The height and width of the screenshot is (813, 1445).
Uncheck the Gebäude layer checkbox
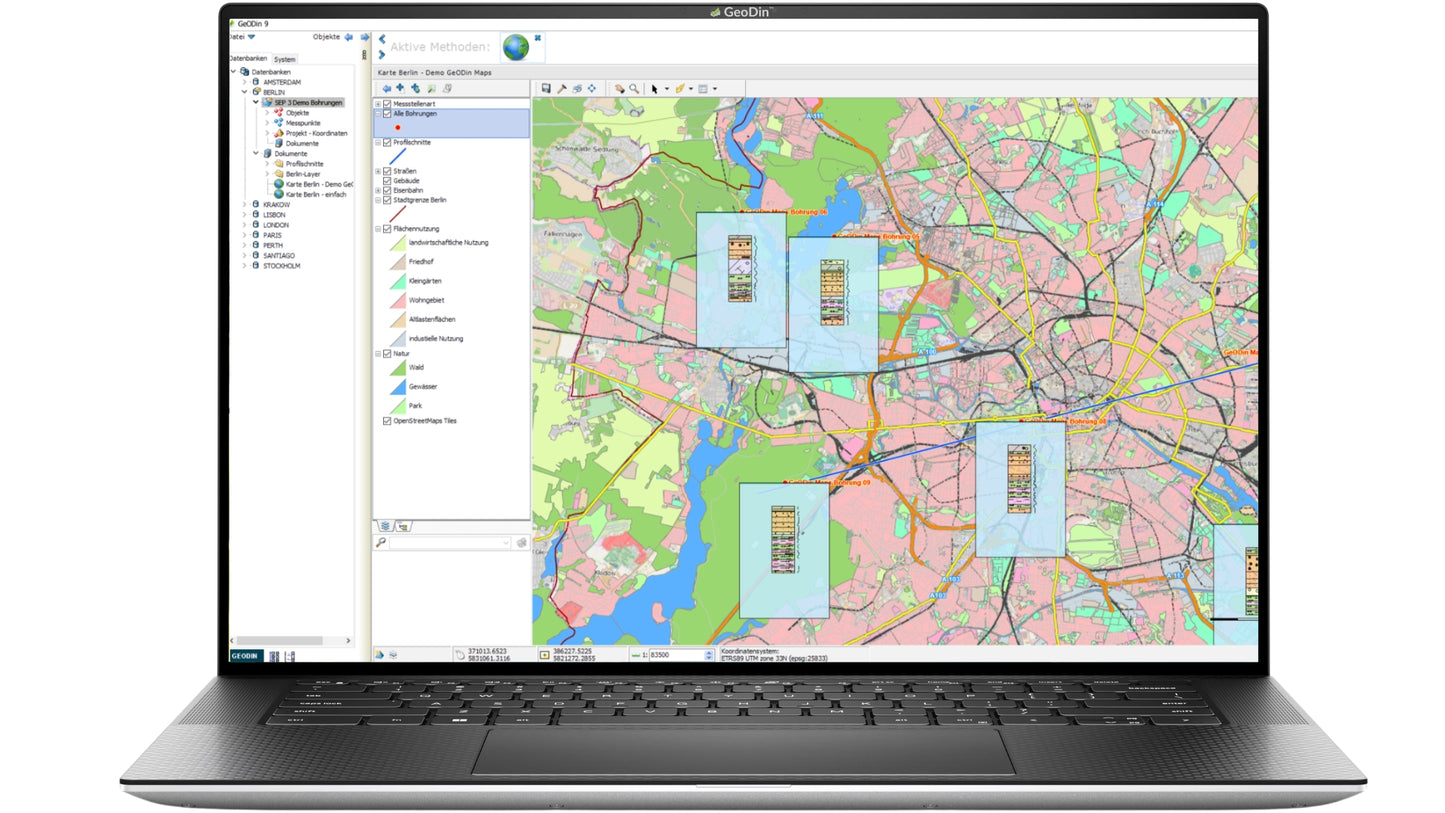pos(387,181)
